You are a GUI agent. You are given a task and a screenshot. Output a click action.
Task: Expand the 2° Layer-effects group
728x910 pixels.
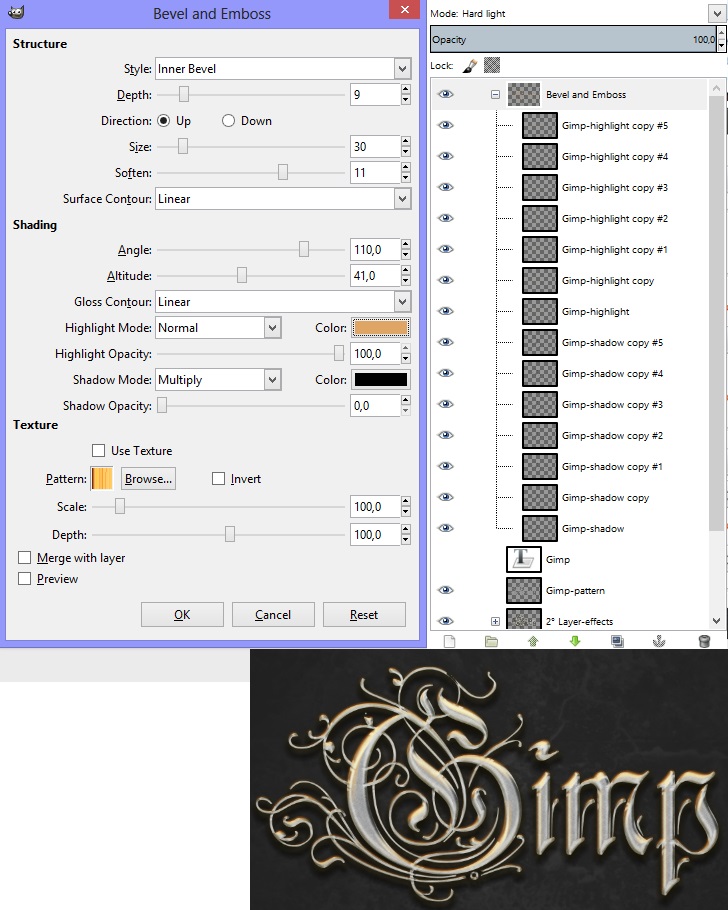[x=495, y=621]
